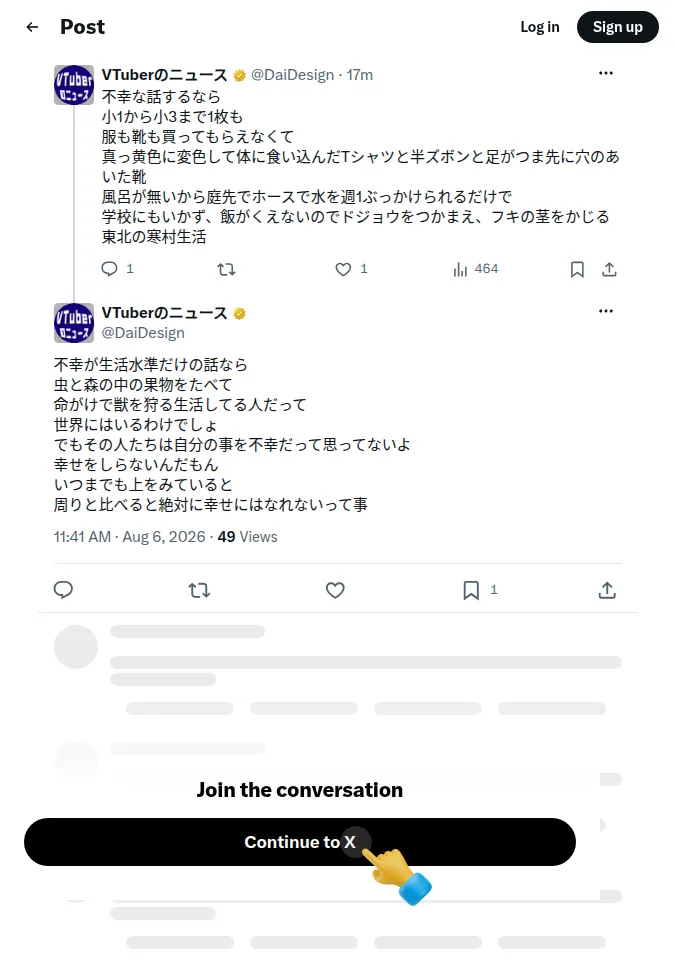Repost the main post
This screenshot has height=964, width=675.
199,590
